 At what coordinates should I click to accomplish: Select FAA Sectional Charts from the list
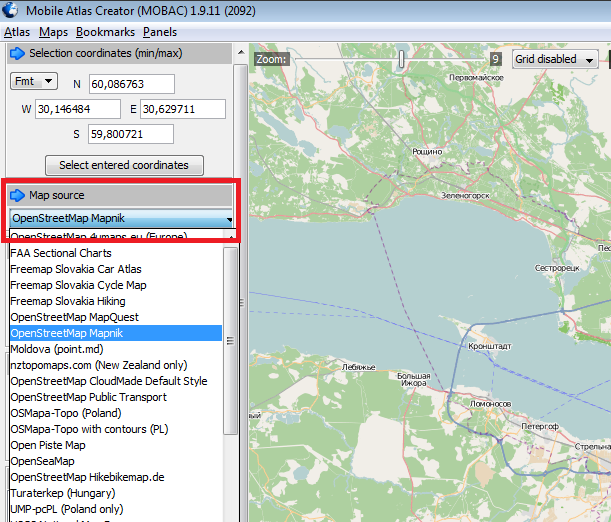61,253
